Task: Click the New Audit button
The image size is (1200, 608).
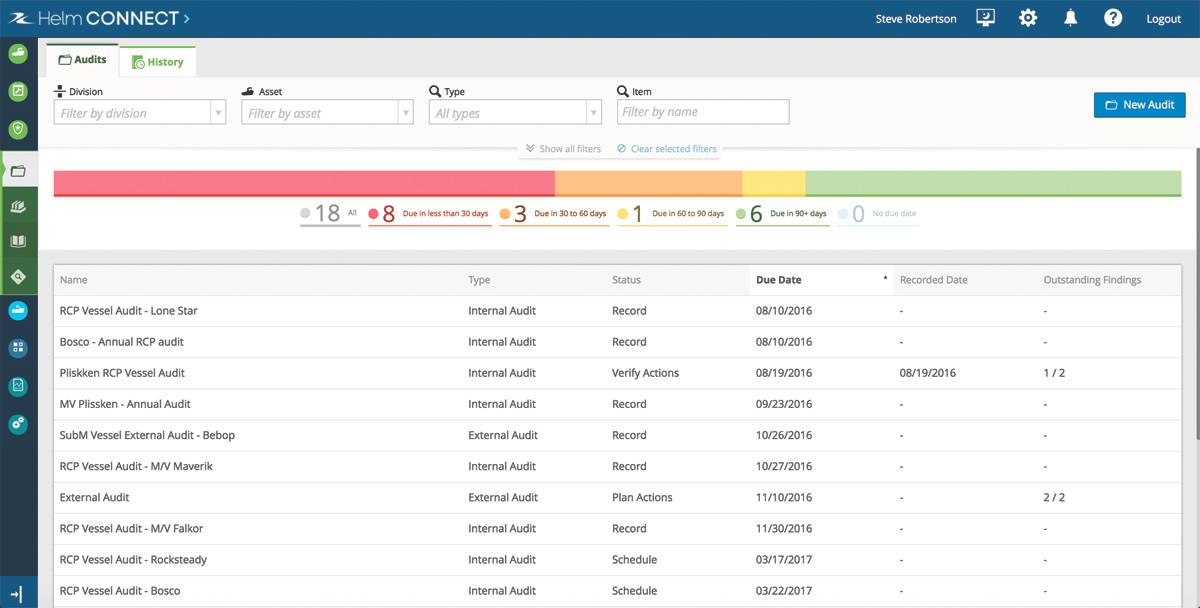Action: pos(1139,105)
